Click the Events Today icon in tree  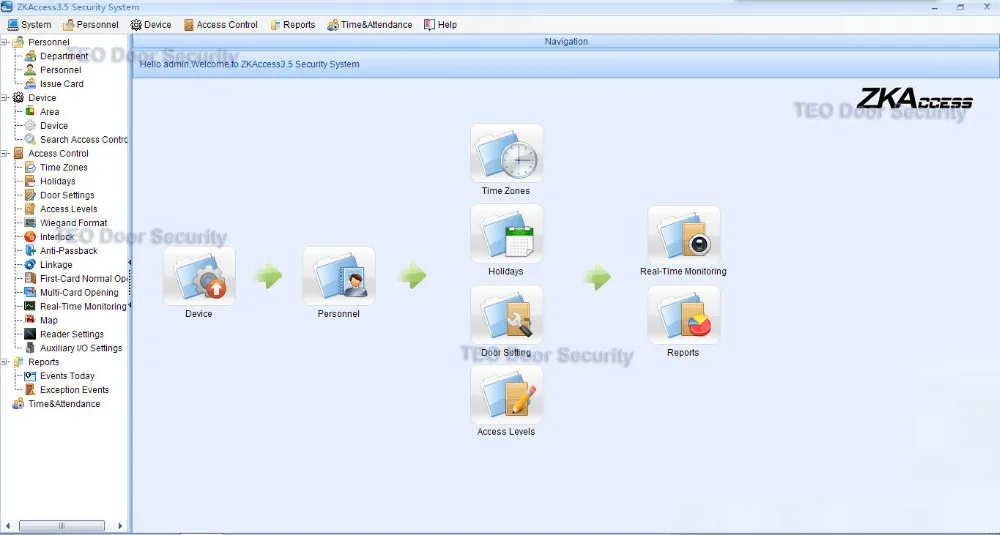30,376
